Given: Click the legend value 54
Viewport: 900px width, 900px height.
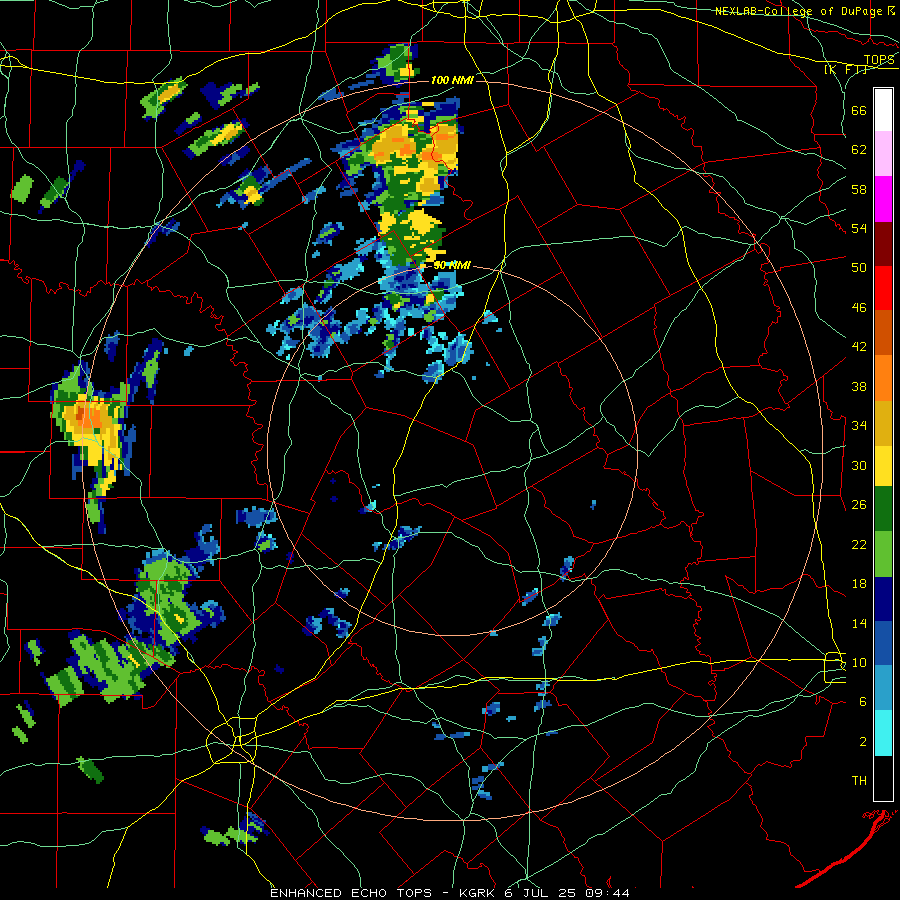Looking at the screenshot, I should 859,228.
